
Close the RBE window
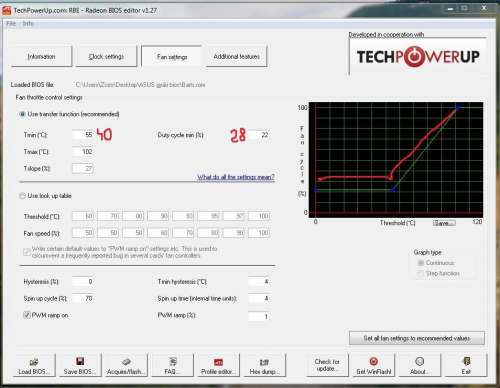[x=484, y=8]
